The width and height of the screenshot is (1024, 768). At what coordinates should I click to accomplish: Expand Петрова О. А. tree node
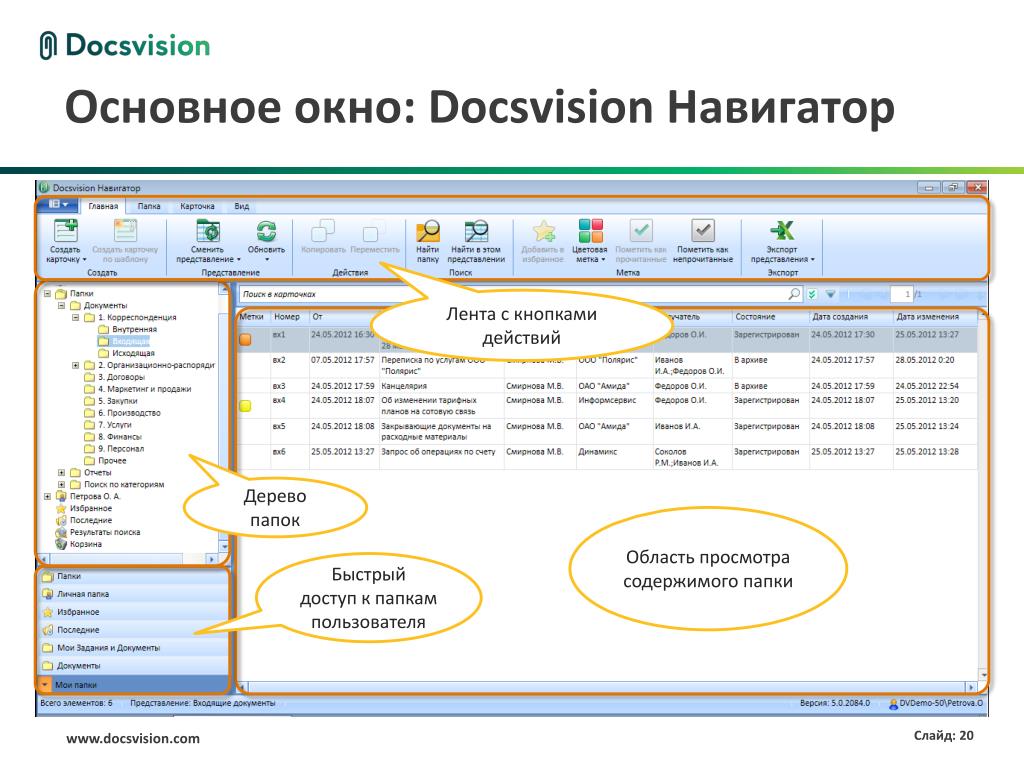[47, 496]
